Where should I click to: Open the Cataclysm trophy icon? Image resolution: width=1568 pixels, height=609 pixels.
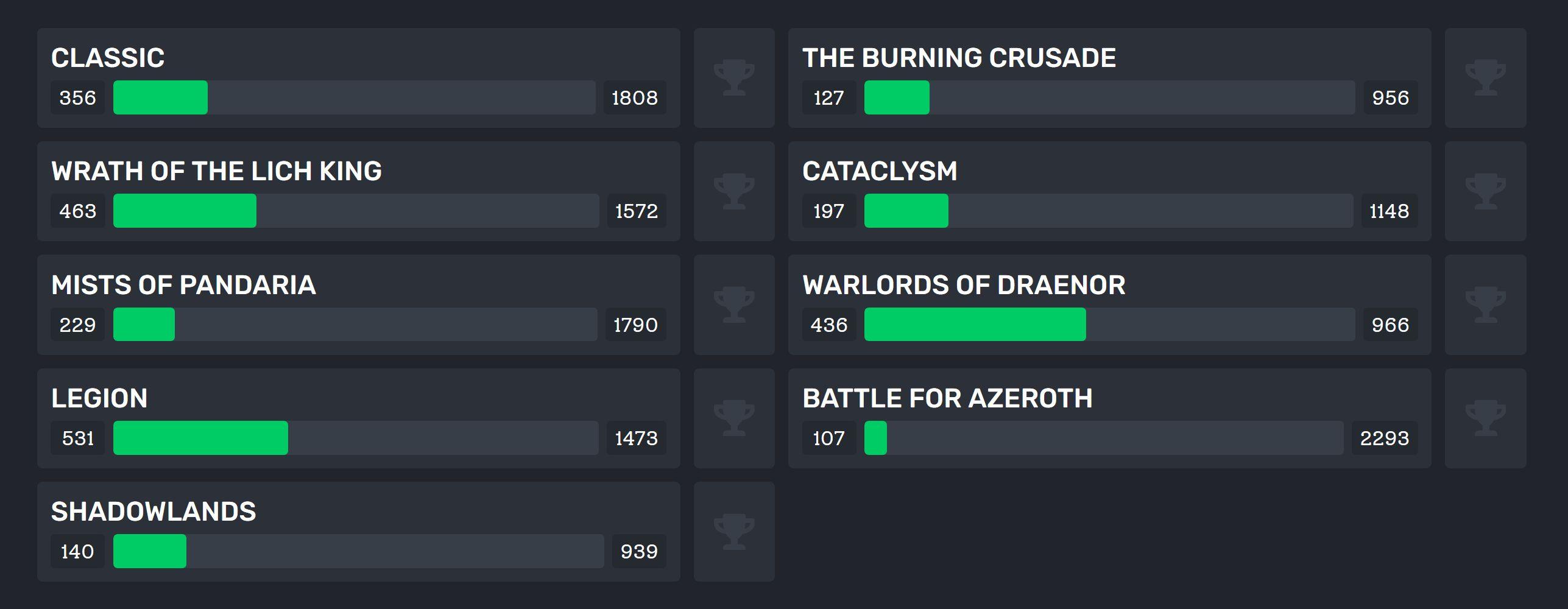coord(1485,191)
